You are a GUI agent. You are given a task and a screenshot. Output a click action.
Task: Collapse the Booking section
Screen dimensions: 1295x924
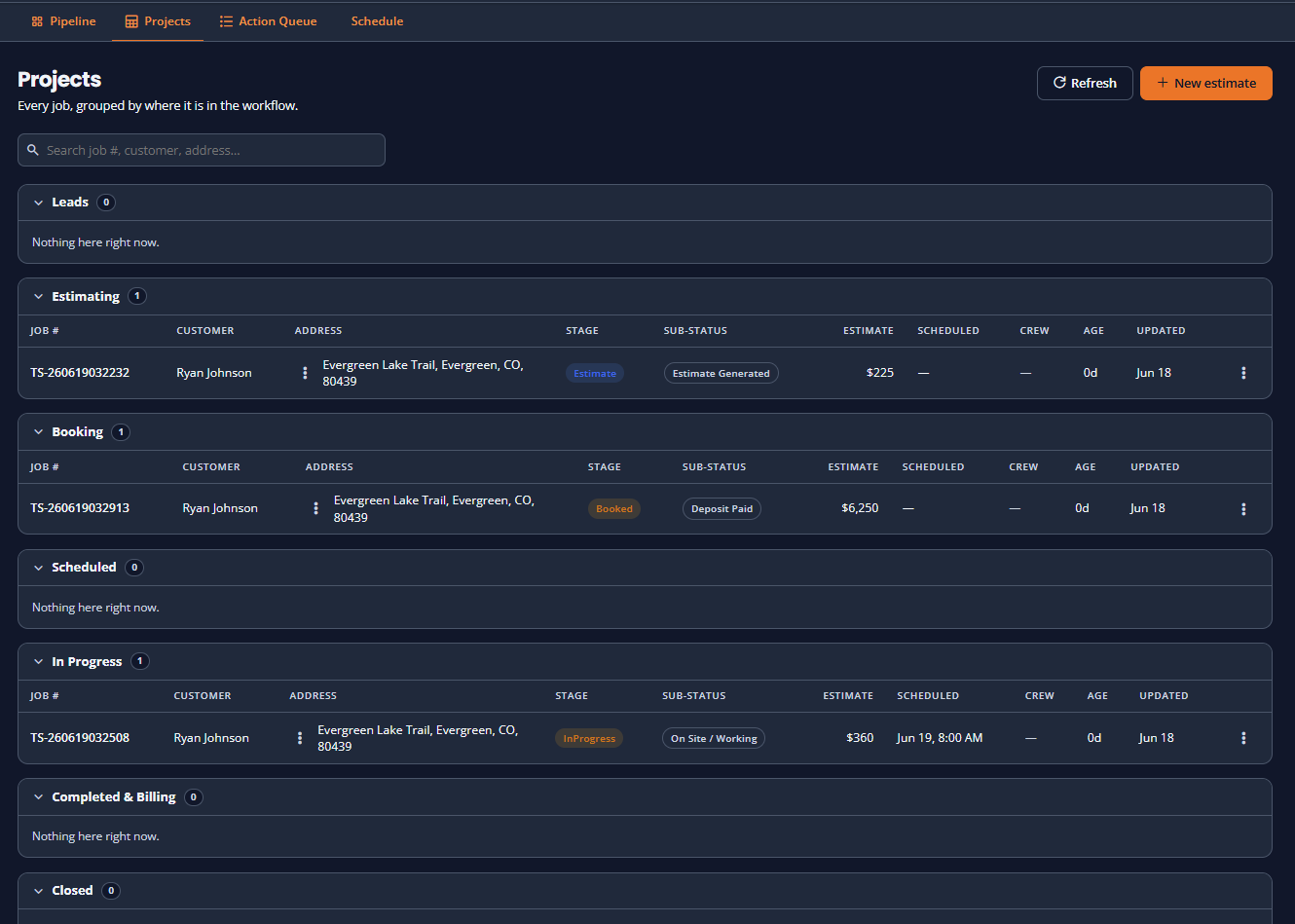click(39, 432)
